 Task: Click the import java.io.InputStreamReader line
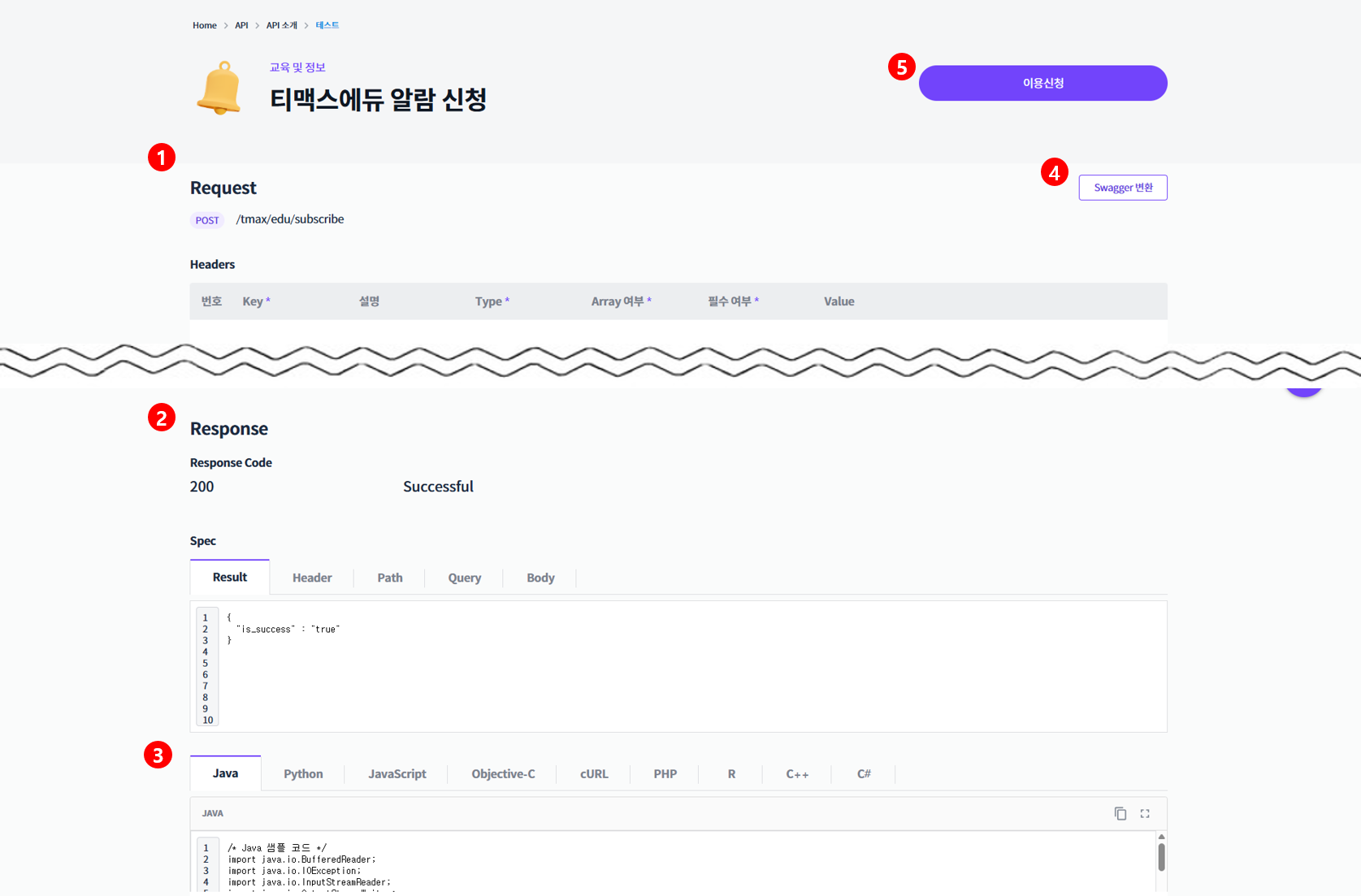[309, 882]
